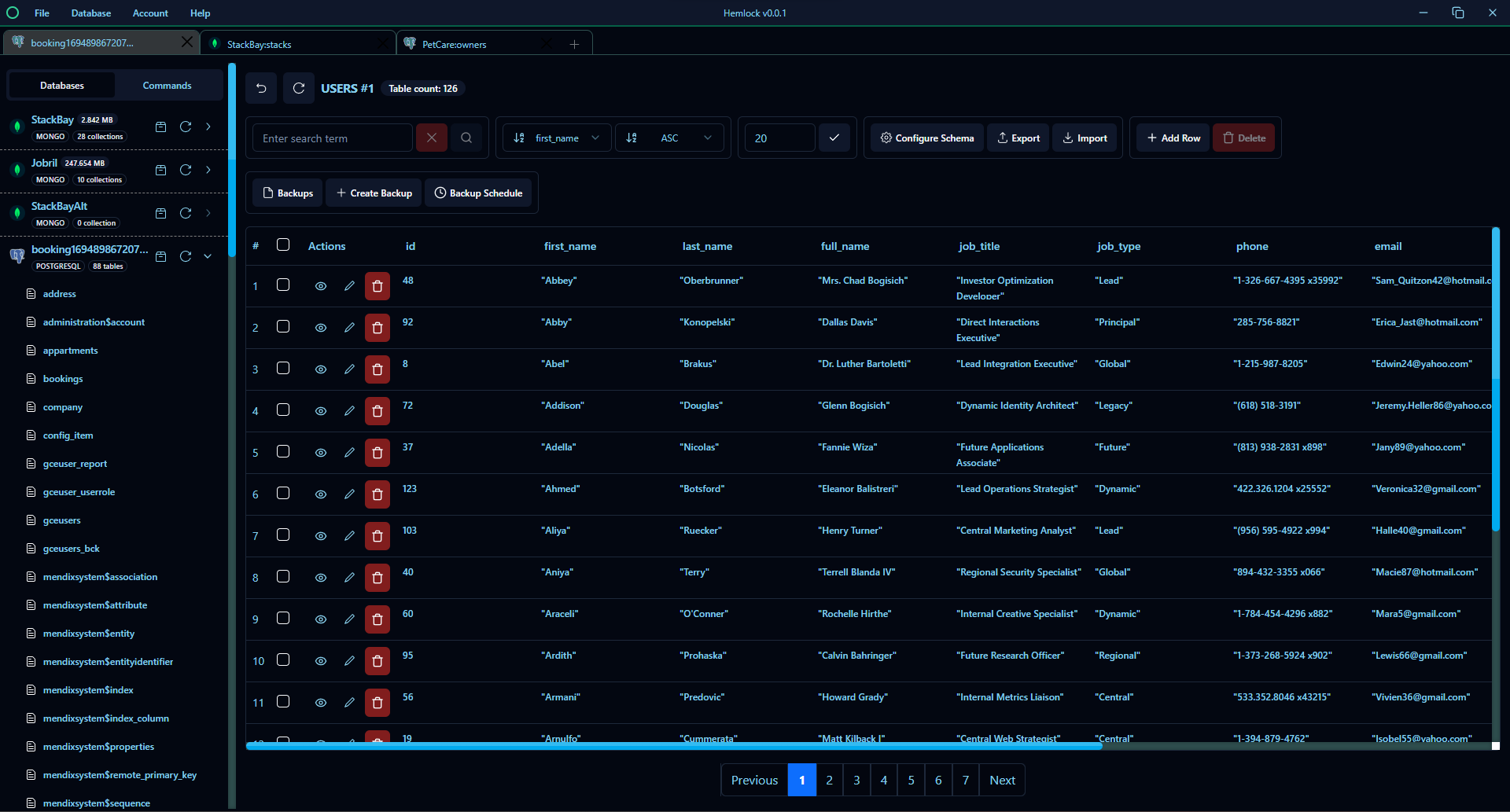Viewport: 1510px width, 812px height.
Task: Open the ASC sort order dropdown
Action: pyautogui.click(x=669, y=138)
